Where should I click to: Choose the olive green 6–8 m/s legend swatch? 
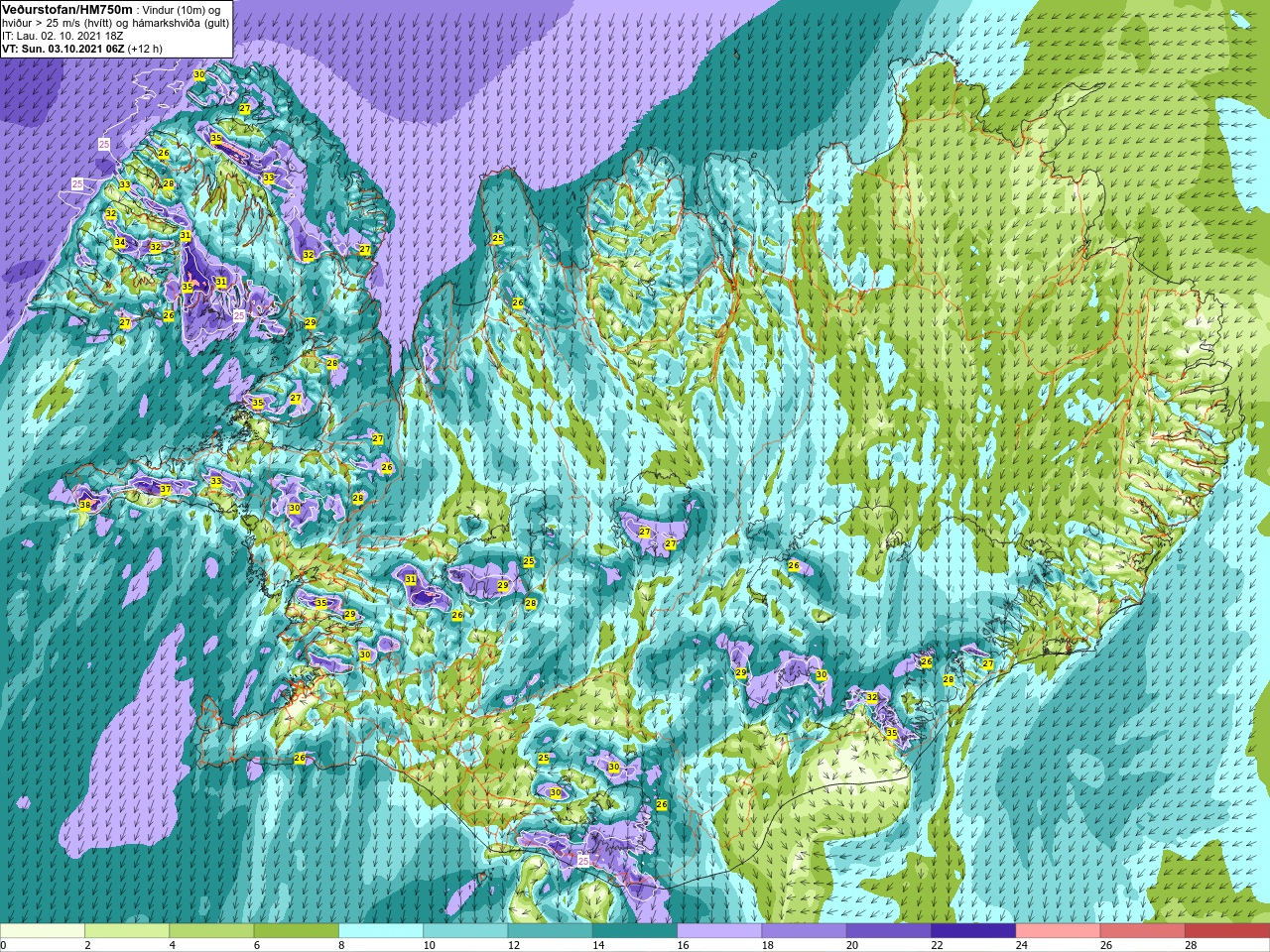[x=296, y=931]
